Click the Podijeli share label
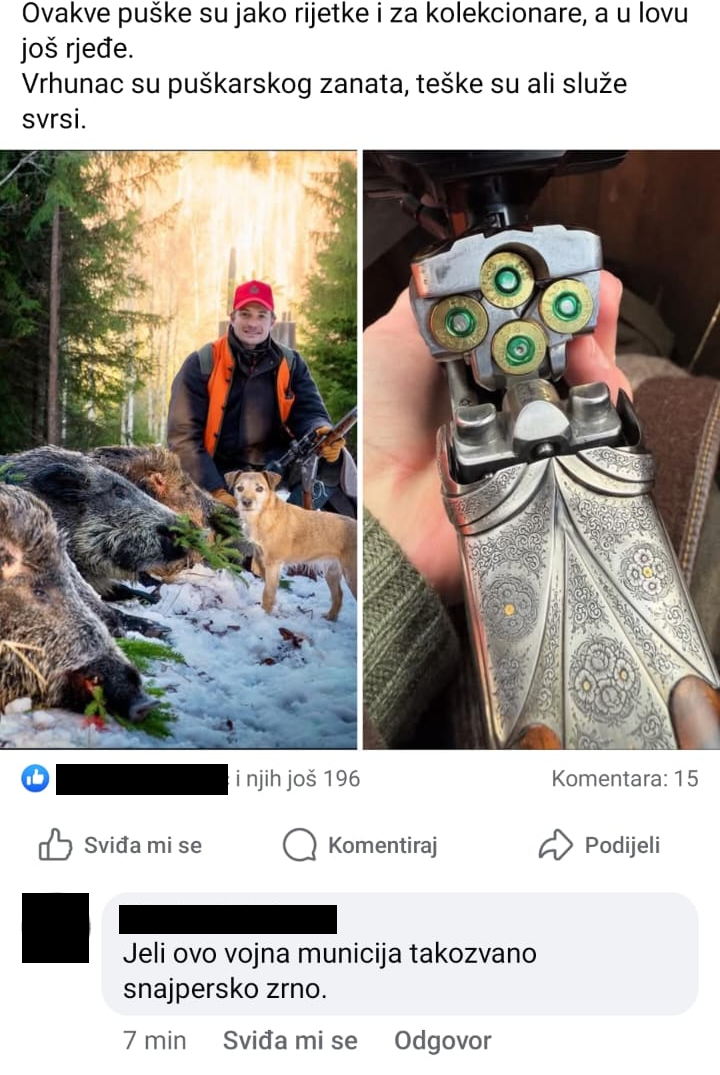This screenshot has width=720, height=1075. pos(622,845)
